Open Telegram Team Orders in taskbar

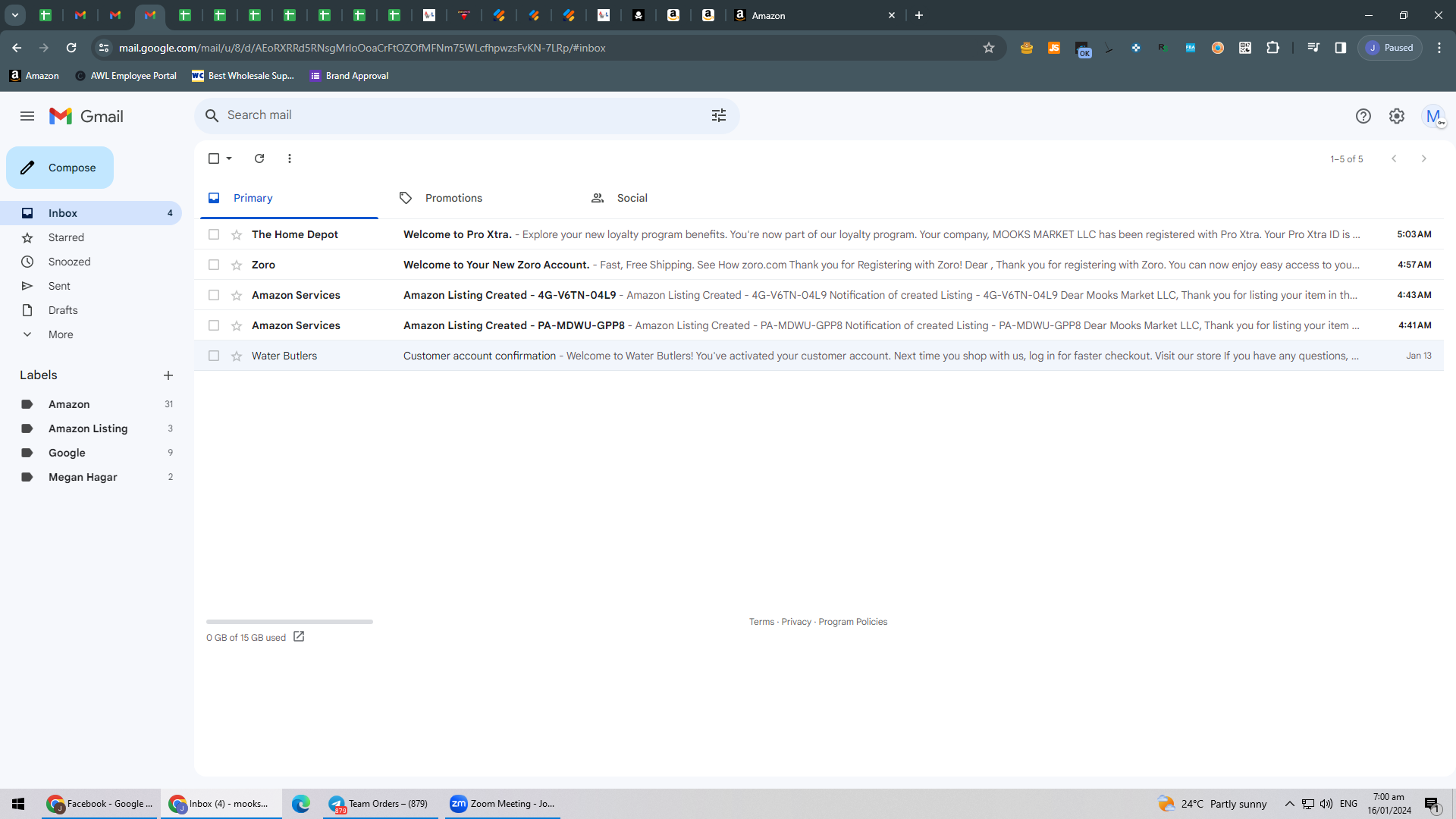(380, 804)
